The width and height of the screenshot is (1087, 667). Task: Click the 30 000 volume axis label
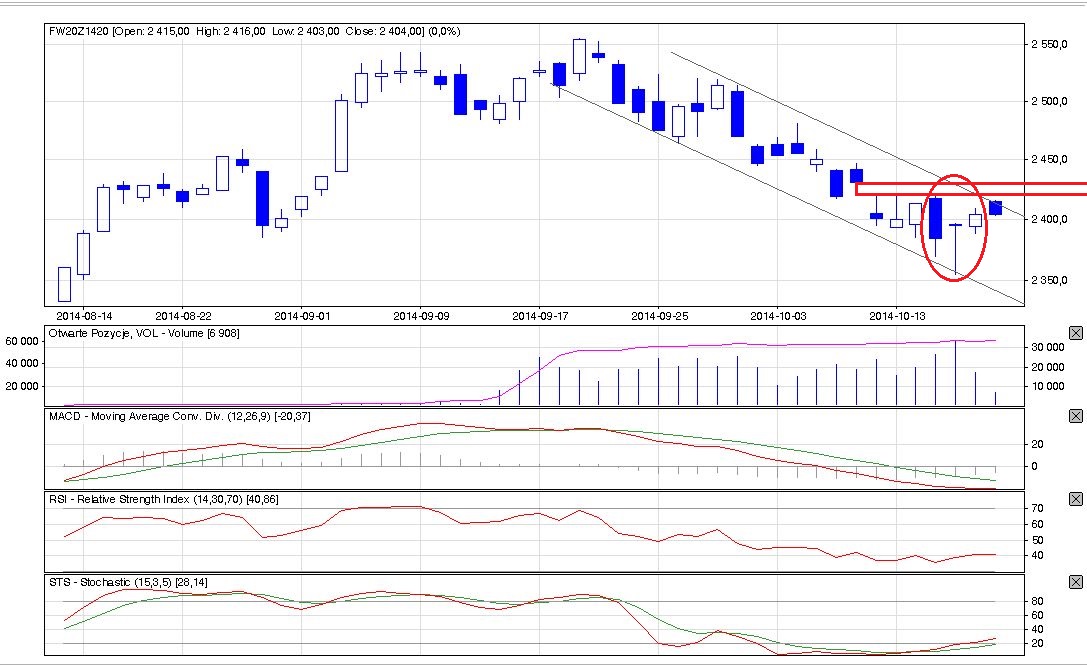point(1047,347)
